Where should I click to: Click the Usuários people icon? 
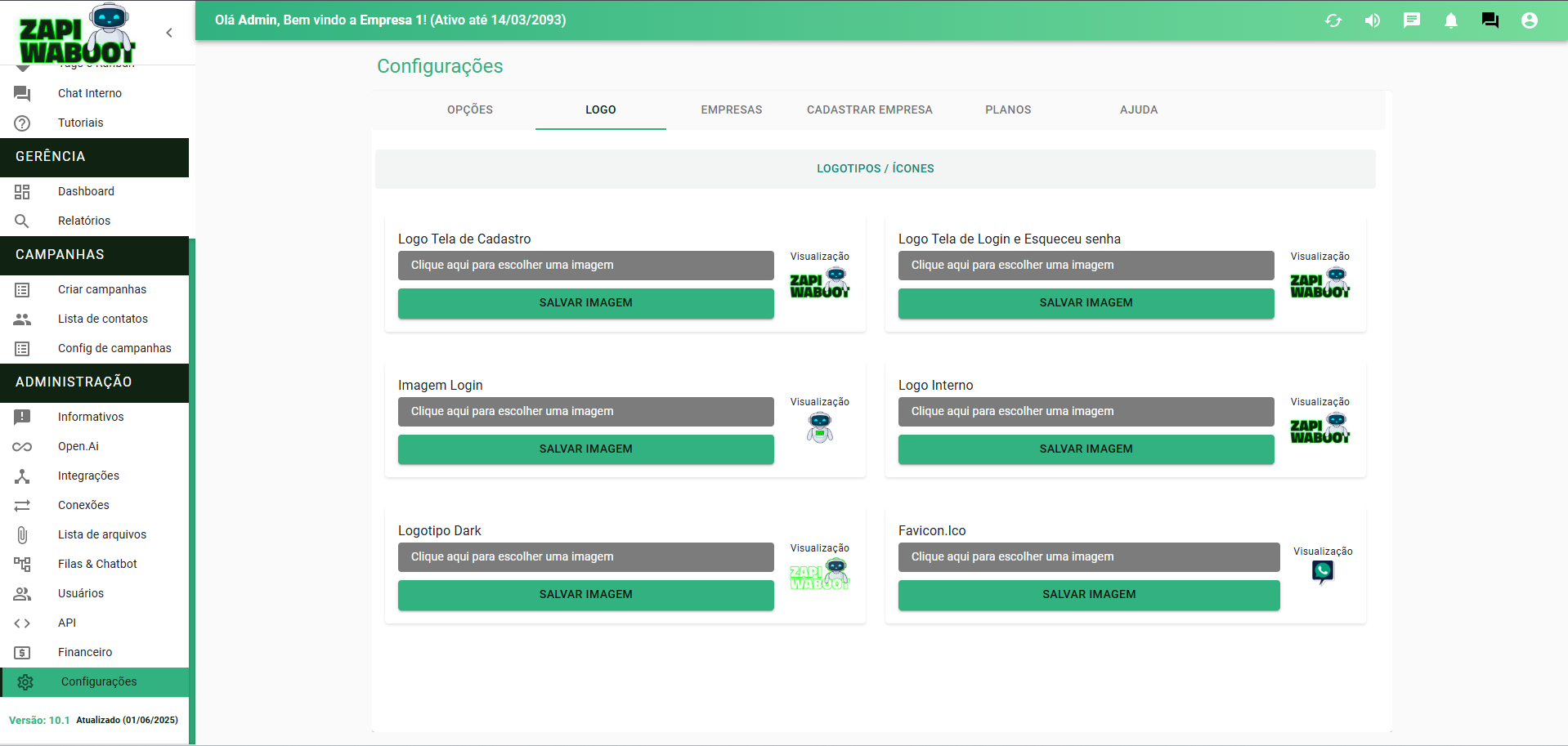coord(22,593)
